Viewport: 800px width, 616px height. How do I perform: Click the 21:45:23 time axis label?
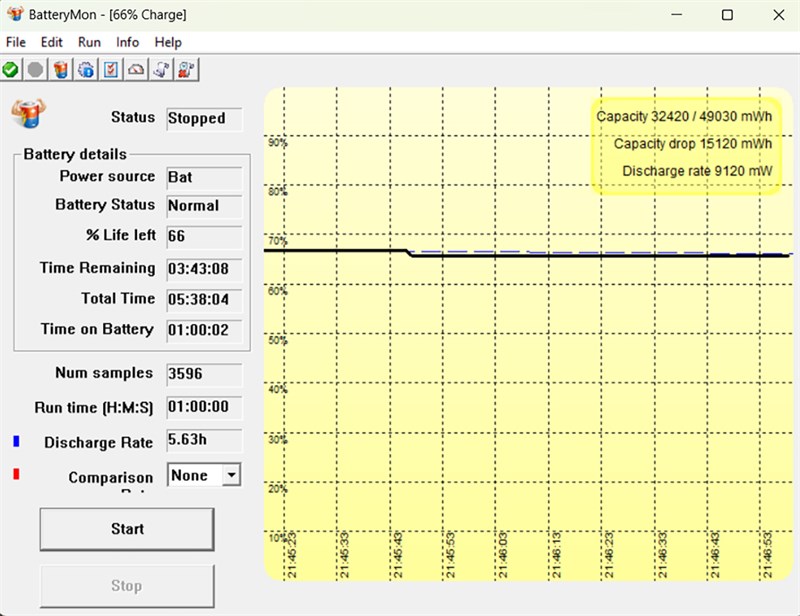point(291,555)
